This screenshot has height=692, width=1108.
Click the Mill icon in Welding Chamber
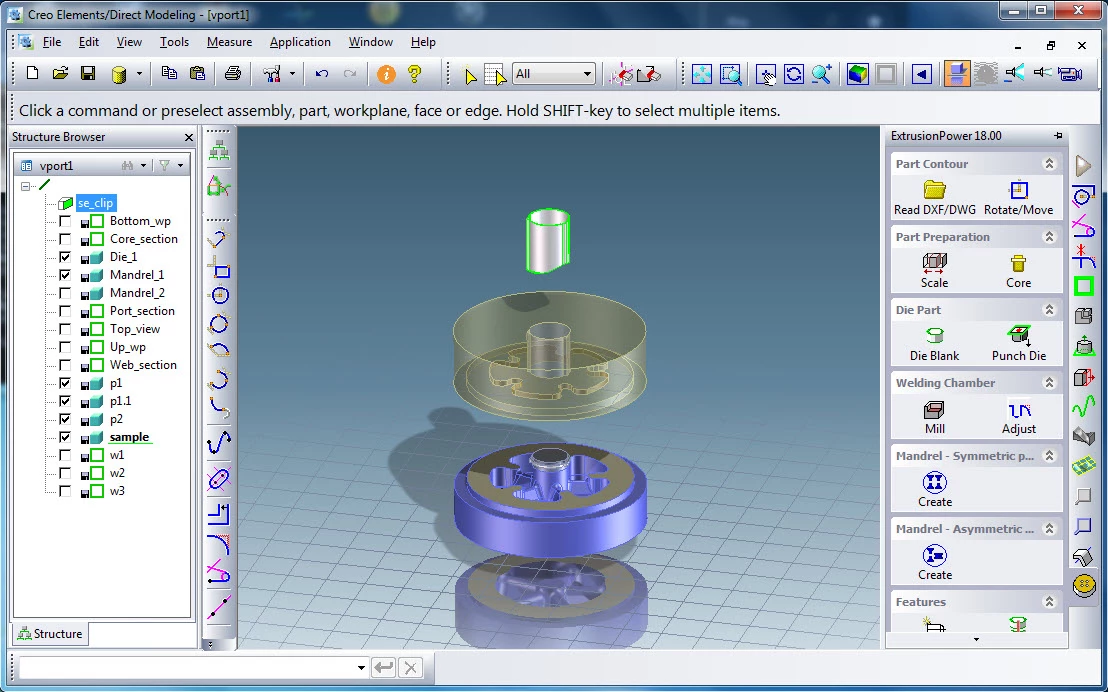(x=934, y=409)
